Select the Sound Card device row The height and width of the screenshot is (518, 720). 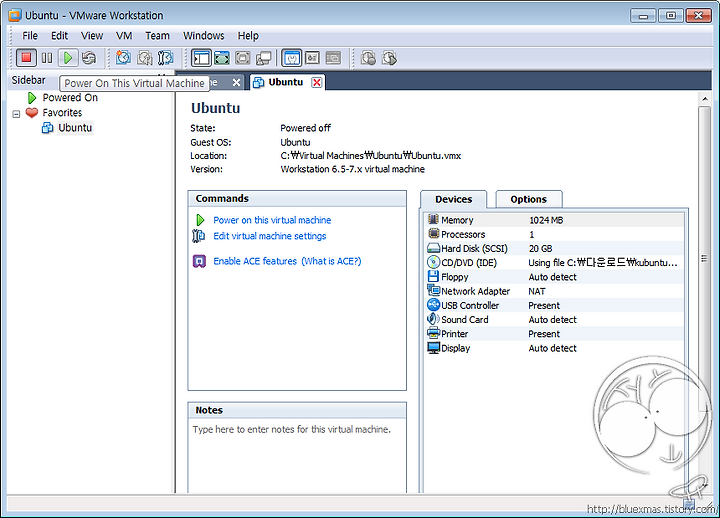(x=555, y=320)
